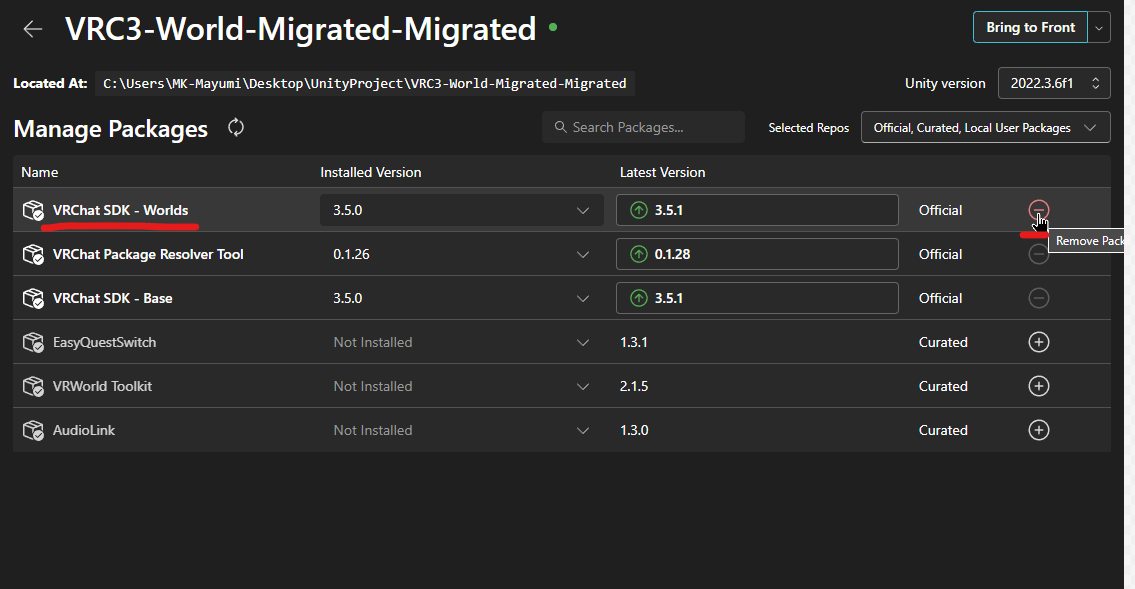
Task: Click minus icon for VRChat SDK - Base
Action: [x=1039, y=298]
